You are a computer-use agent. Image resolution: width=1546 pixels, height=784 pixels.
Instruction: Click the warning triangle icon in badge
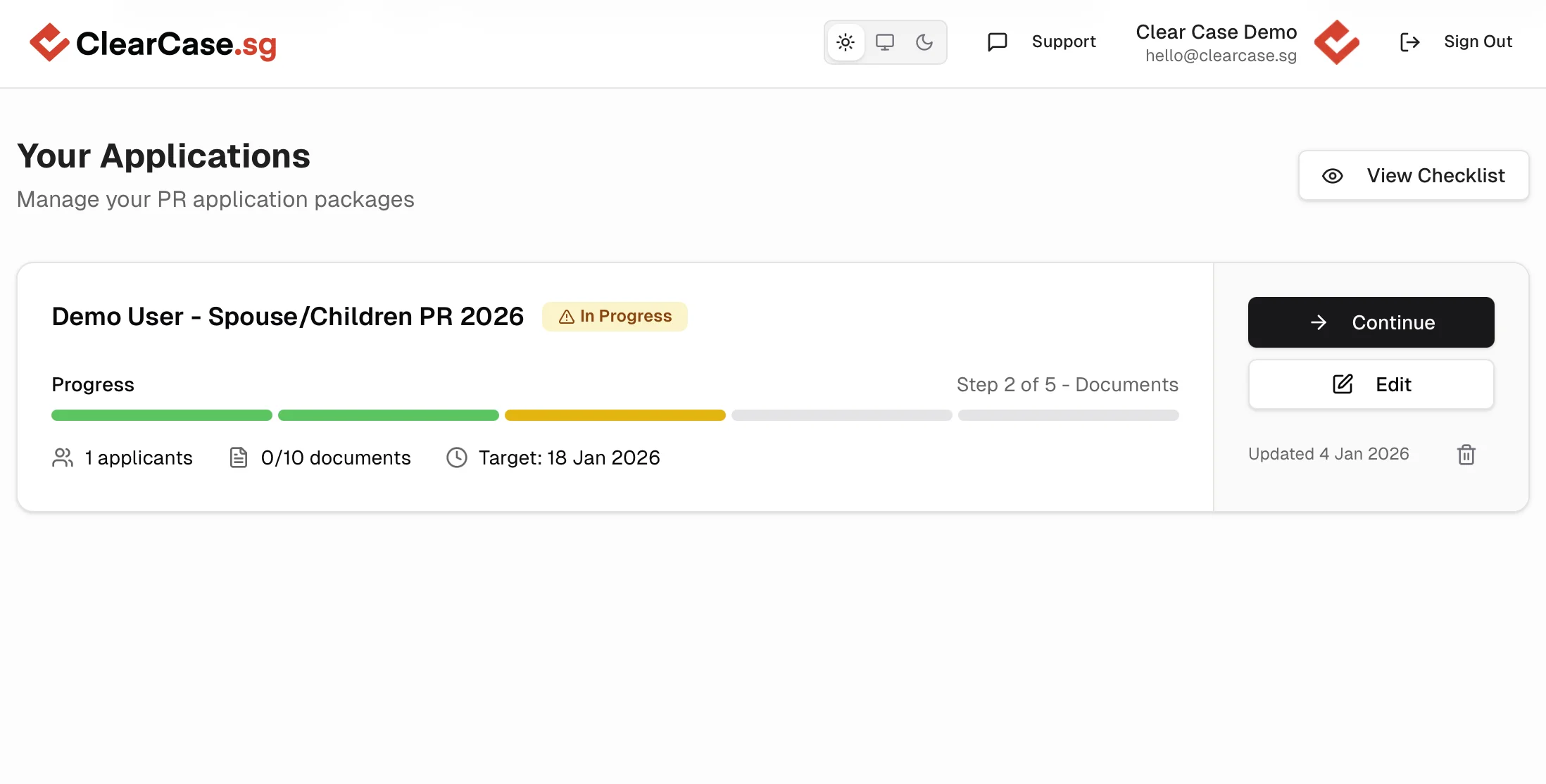point(567,317)
